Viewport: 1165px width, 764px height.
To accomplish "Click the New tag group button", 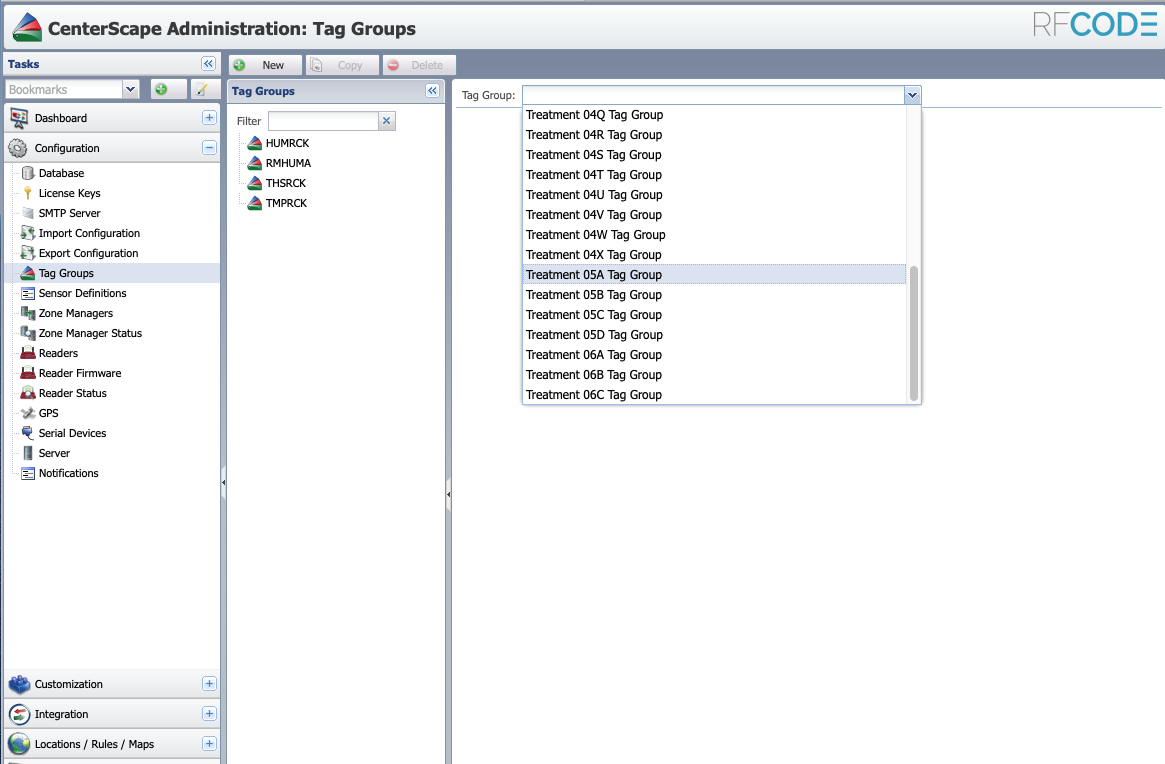I will [x=265, y=65].
